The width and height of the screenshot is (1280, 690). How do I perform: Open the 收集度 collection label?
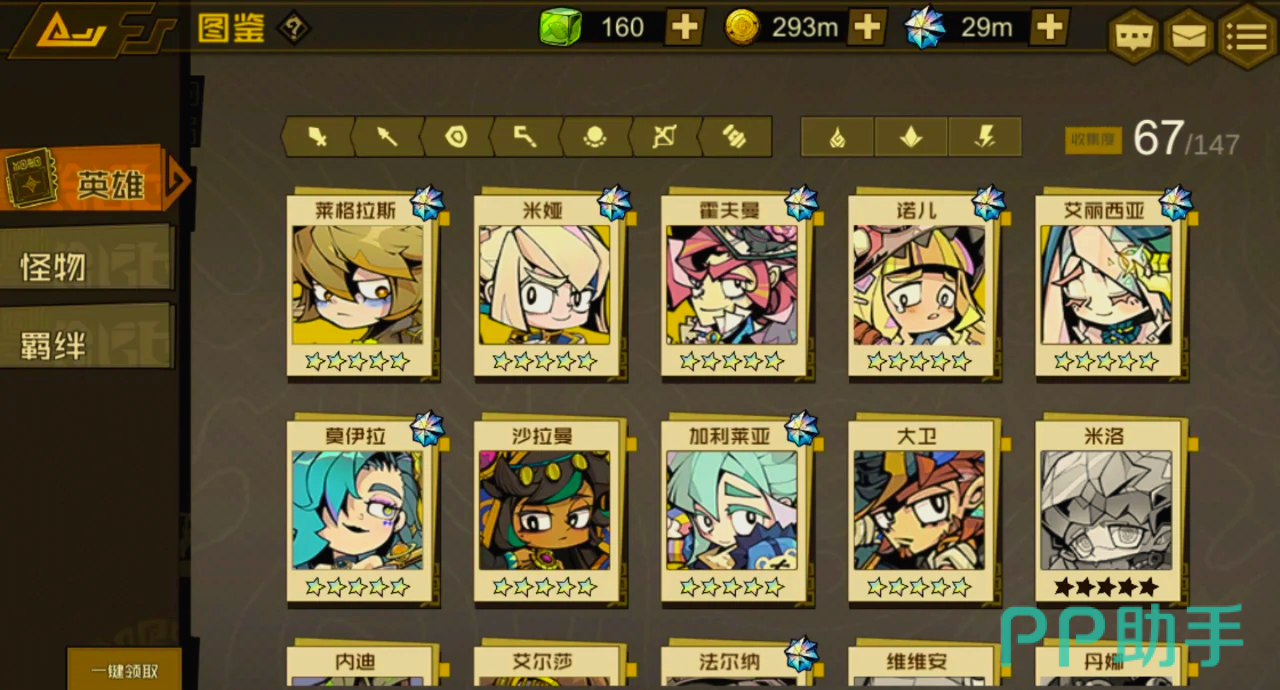click(x=1093, y=141)
